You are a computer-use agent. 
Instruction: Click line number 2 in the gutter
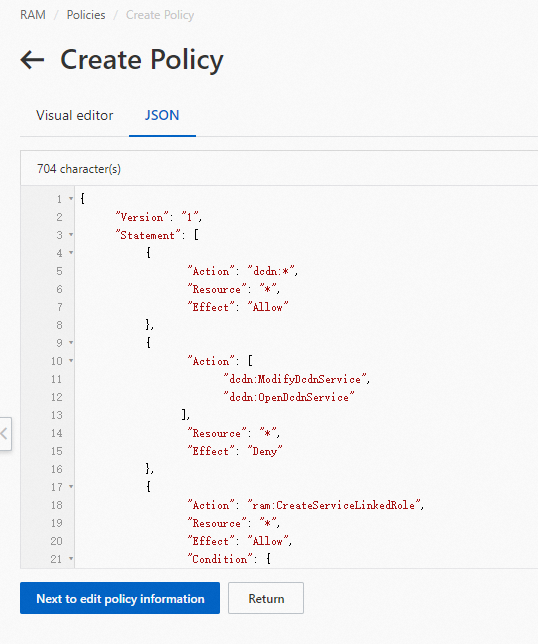pos(60,217)
